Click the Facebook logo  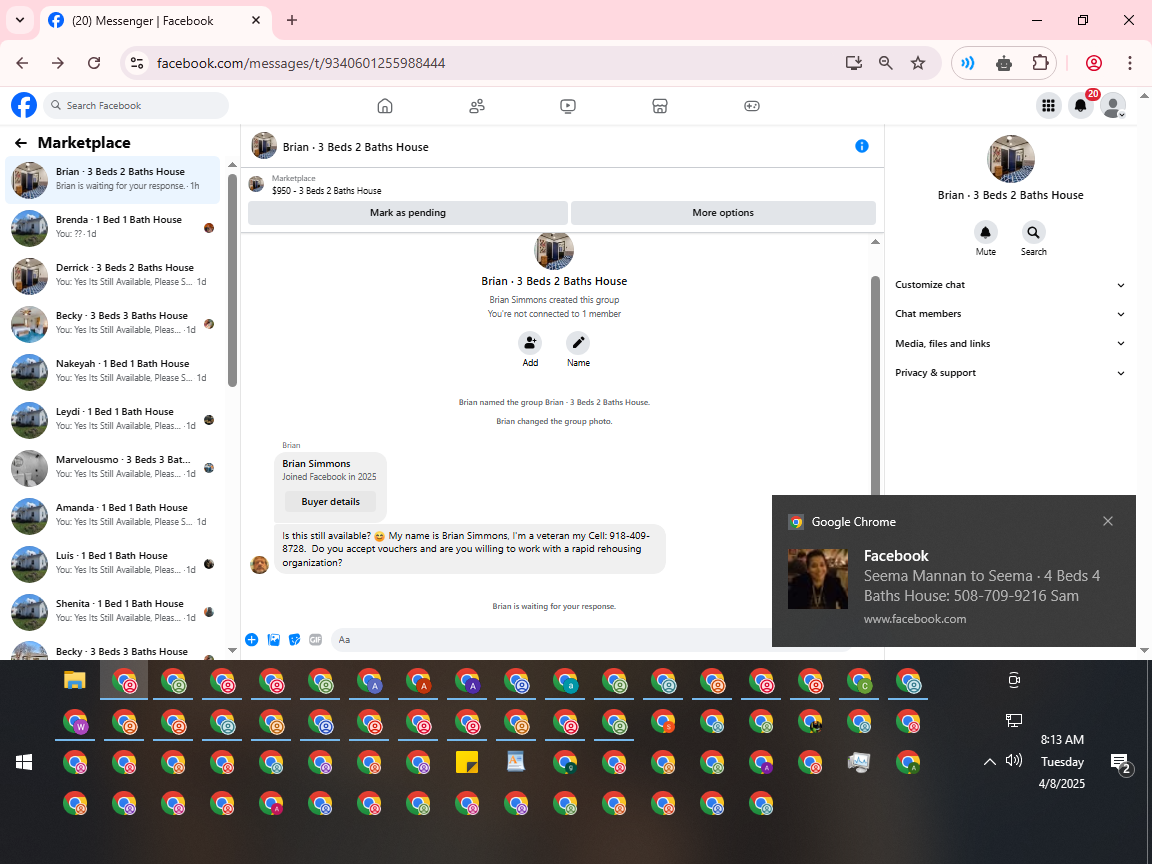(24, 105)
